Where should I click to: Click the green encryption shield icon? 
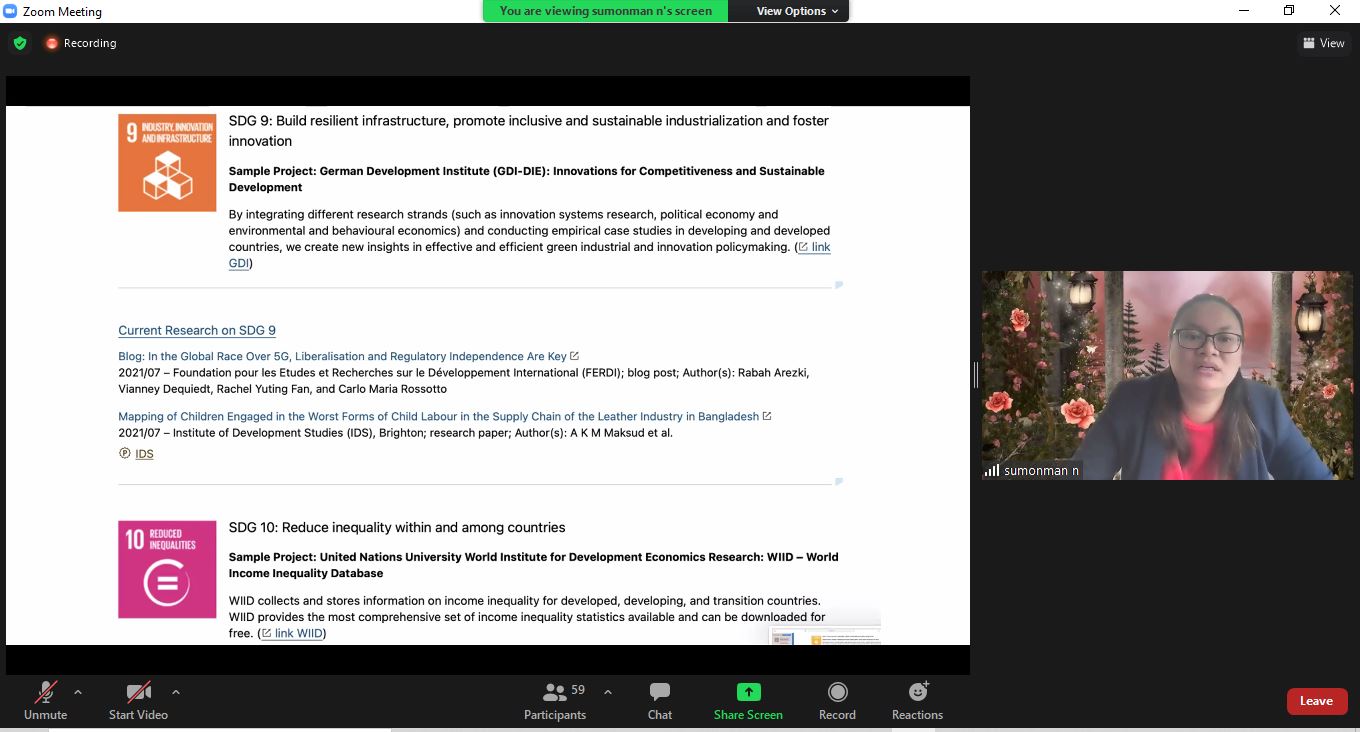pos(20,43)
